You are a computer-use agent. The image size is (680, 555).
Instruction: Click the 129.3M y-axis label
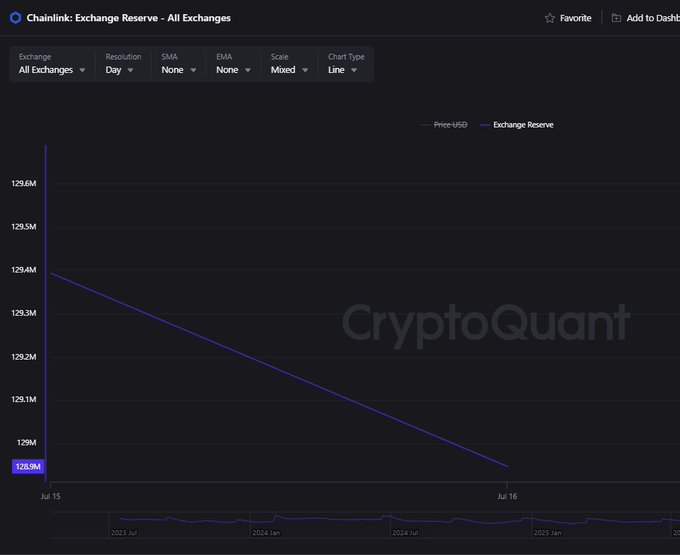click(24, 313)
